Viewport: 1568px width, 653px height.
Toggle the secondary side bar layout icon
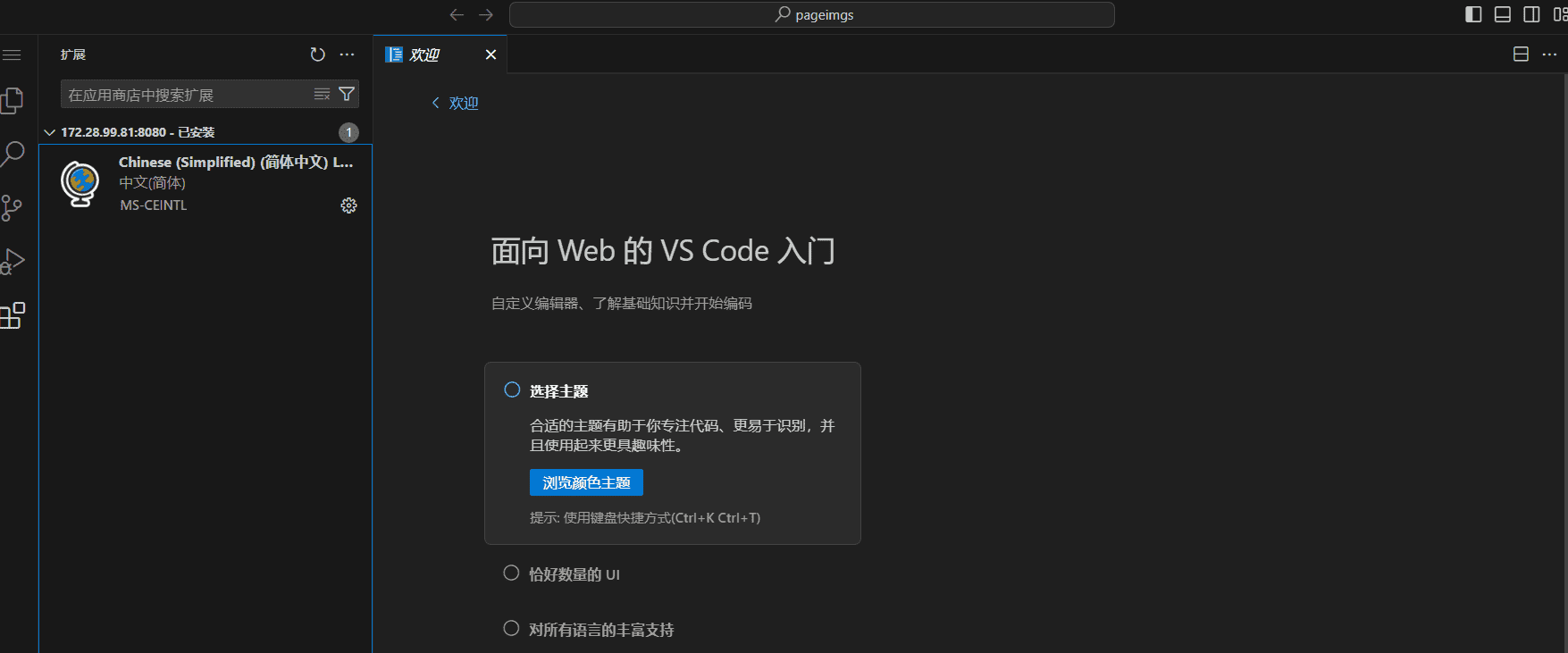tap(1531, 14)
